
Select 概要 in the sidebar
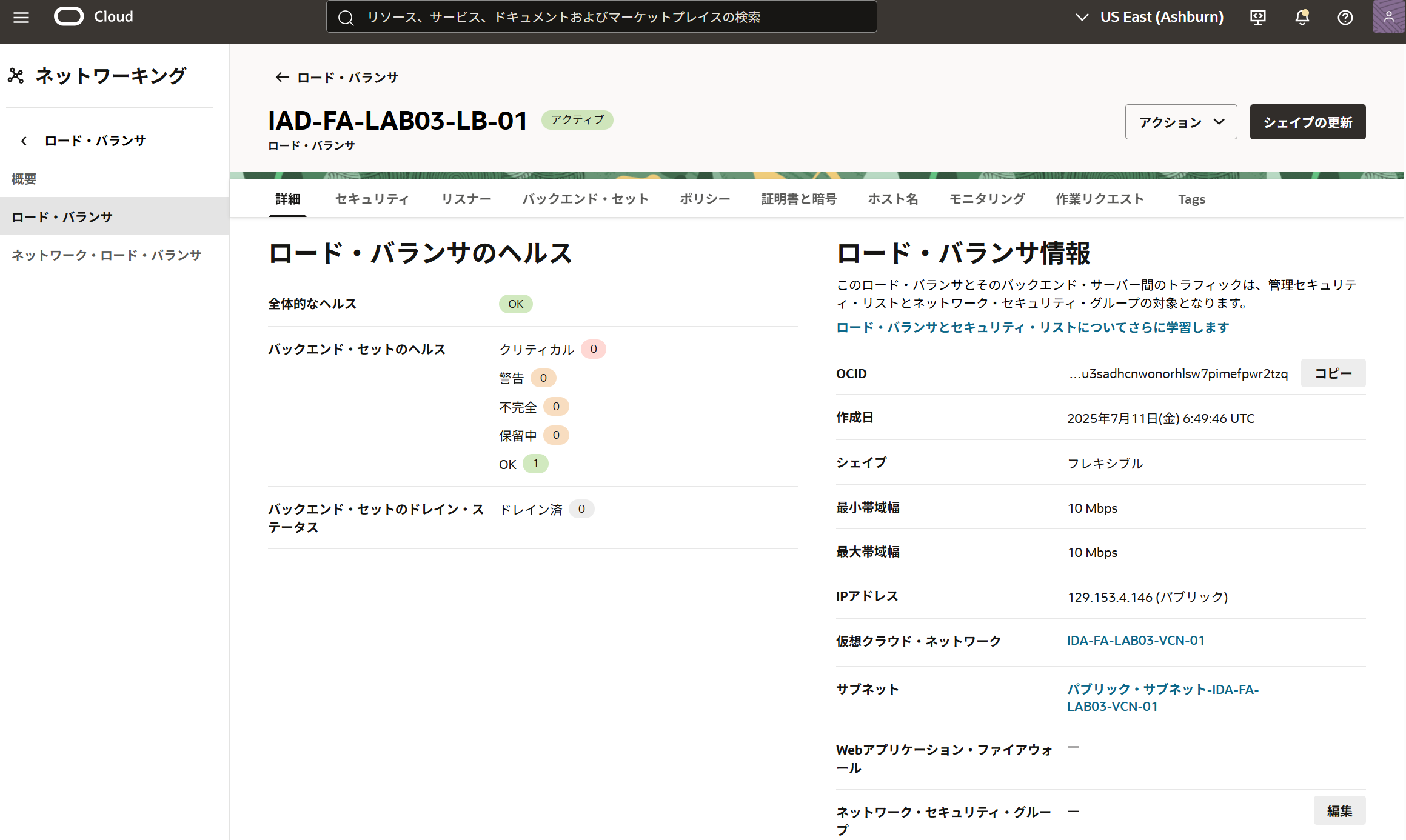[x=24, y=179]
